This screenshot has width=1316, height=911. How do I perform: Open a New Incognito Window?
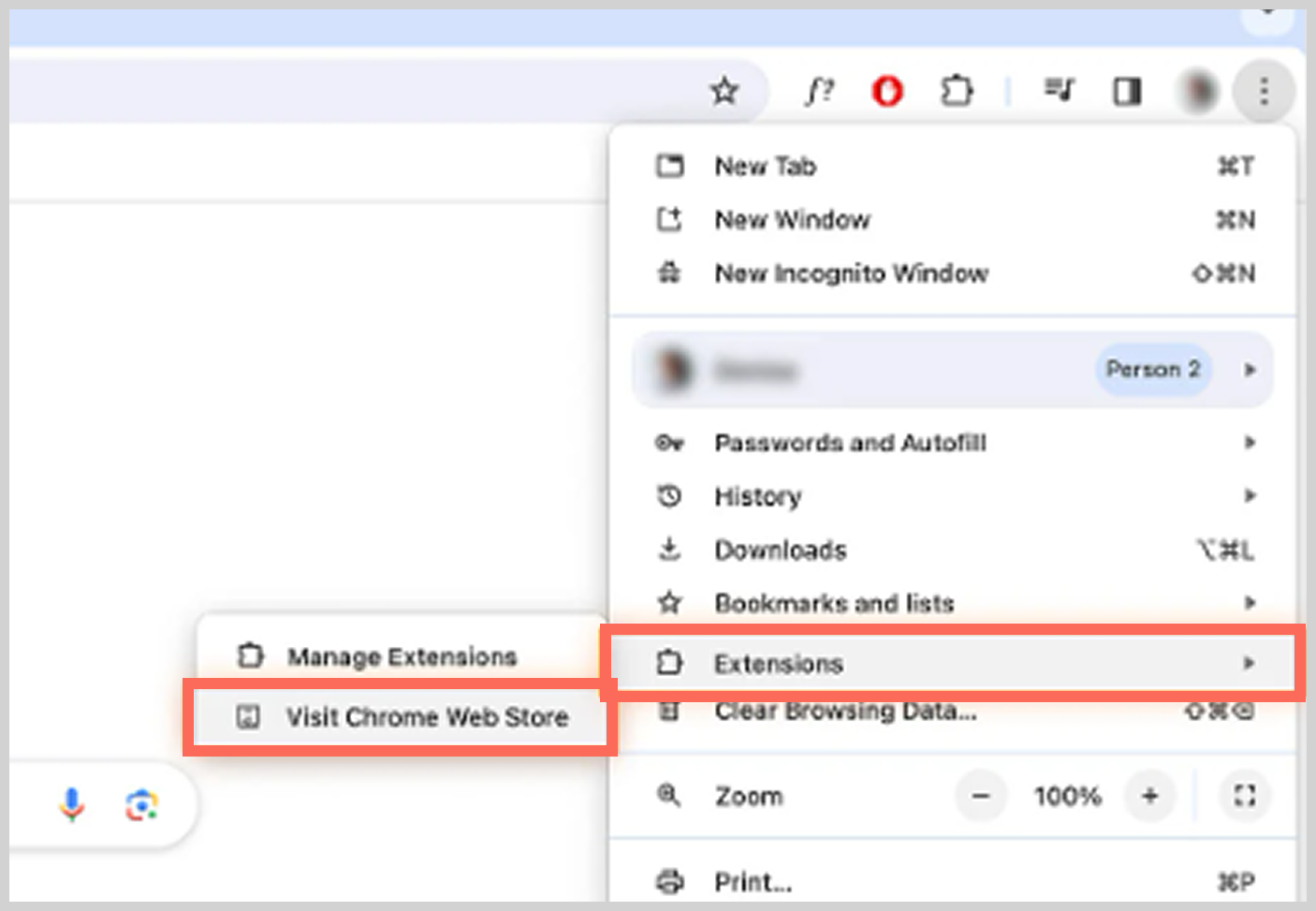tap(851, 273)
